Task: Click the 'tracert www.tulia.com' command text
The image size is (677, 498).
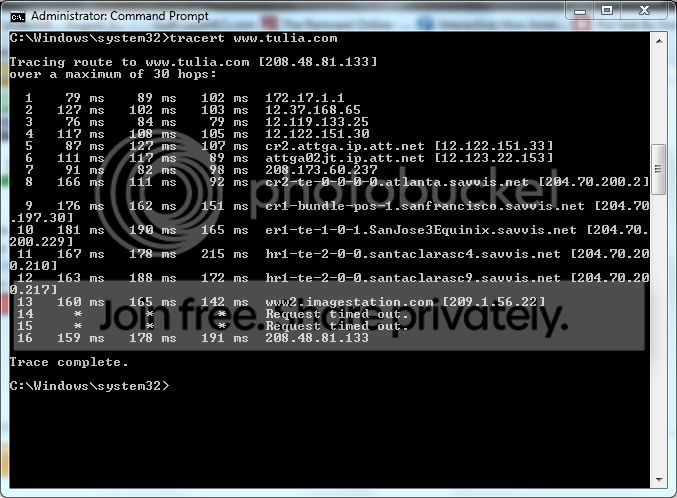Action: (253, 38)
